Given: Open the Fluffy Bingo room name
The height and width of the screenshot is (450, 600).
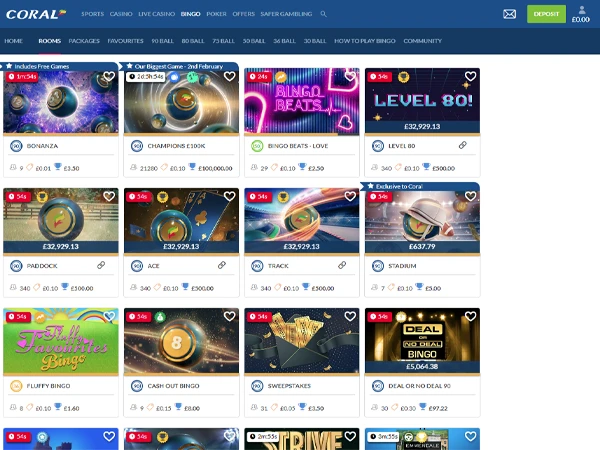Looking at the screenshot, I should 48,386.
